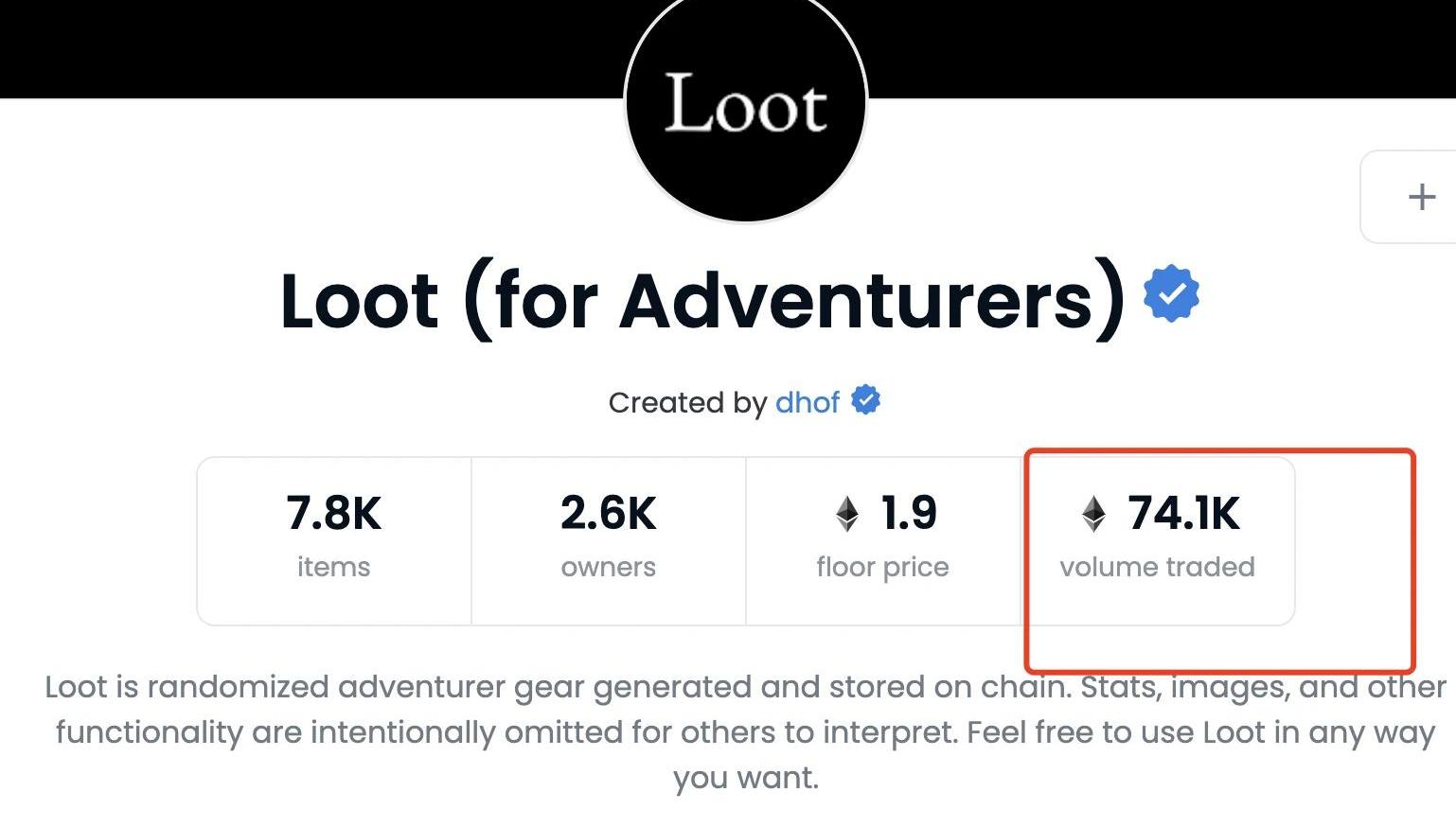1456x827 pixels.
Task: Click the Ethereum icon beside 74.1K volume
Action: (1093, 514)
